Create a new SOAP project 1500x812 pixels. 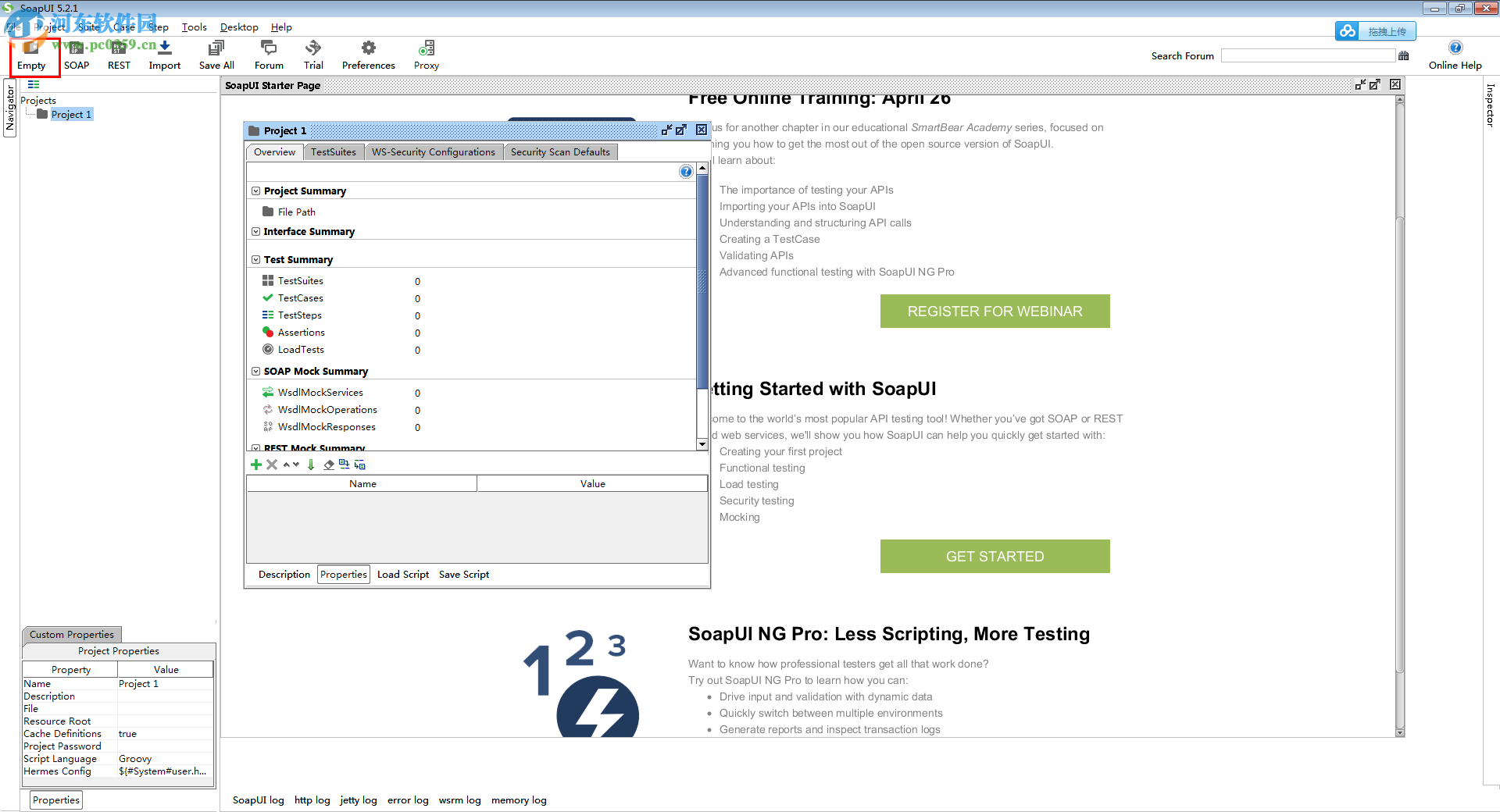click(77, 55)
